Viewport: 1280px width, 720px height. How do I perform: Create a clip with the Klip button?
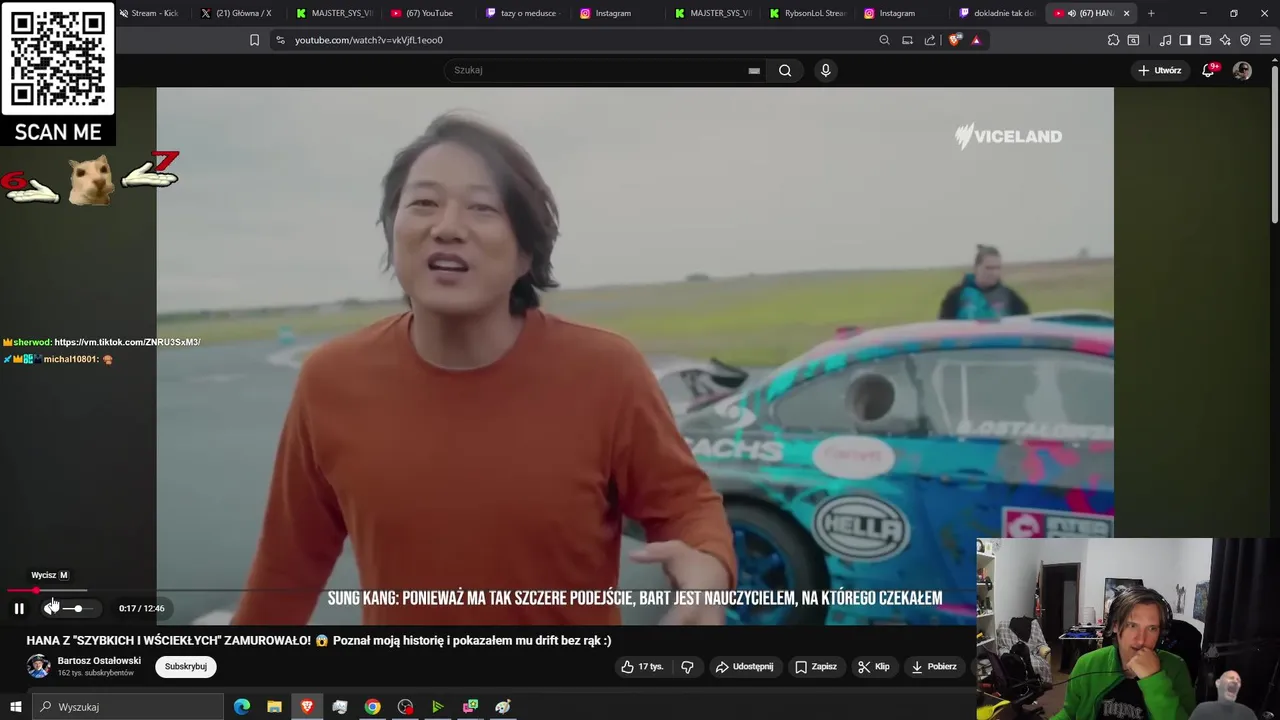873,666
